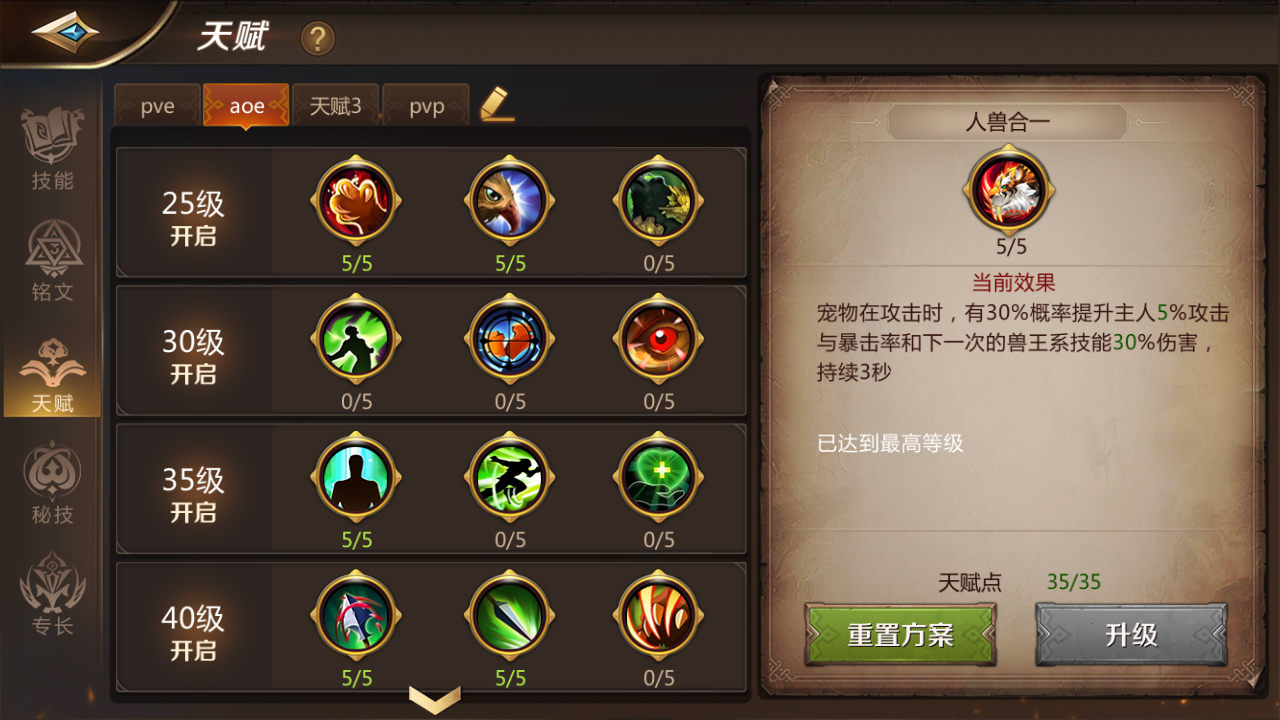Screen dimensions: 1280x720
Task: Select the green cross healing talent icon
Action: pos(659,476)
